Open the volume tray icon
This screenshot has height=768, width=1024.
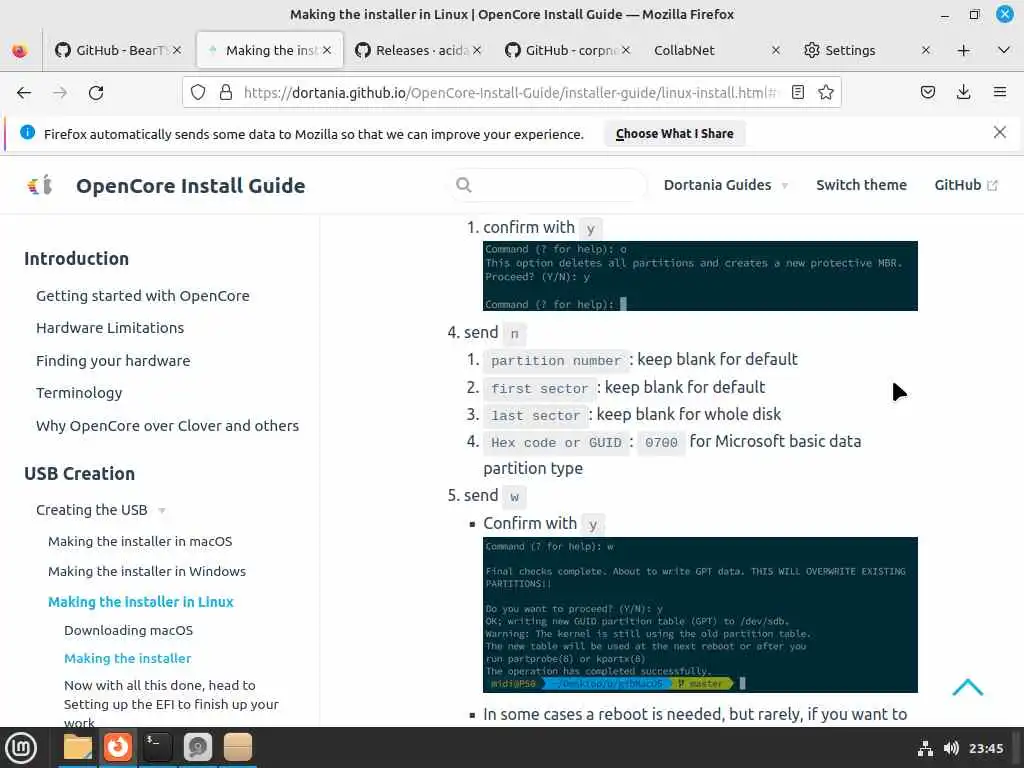[x=951, y=748]
